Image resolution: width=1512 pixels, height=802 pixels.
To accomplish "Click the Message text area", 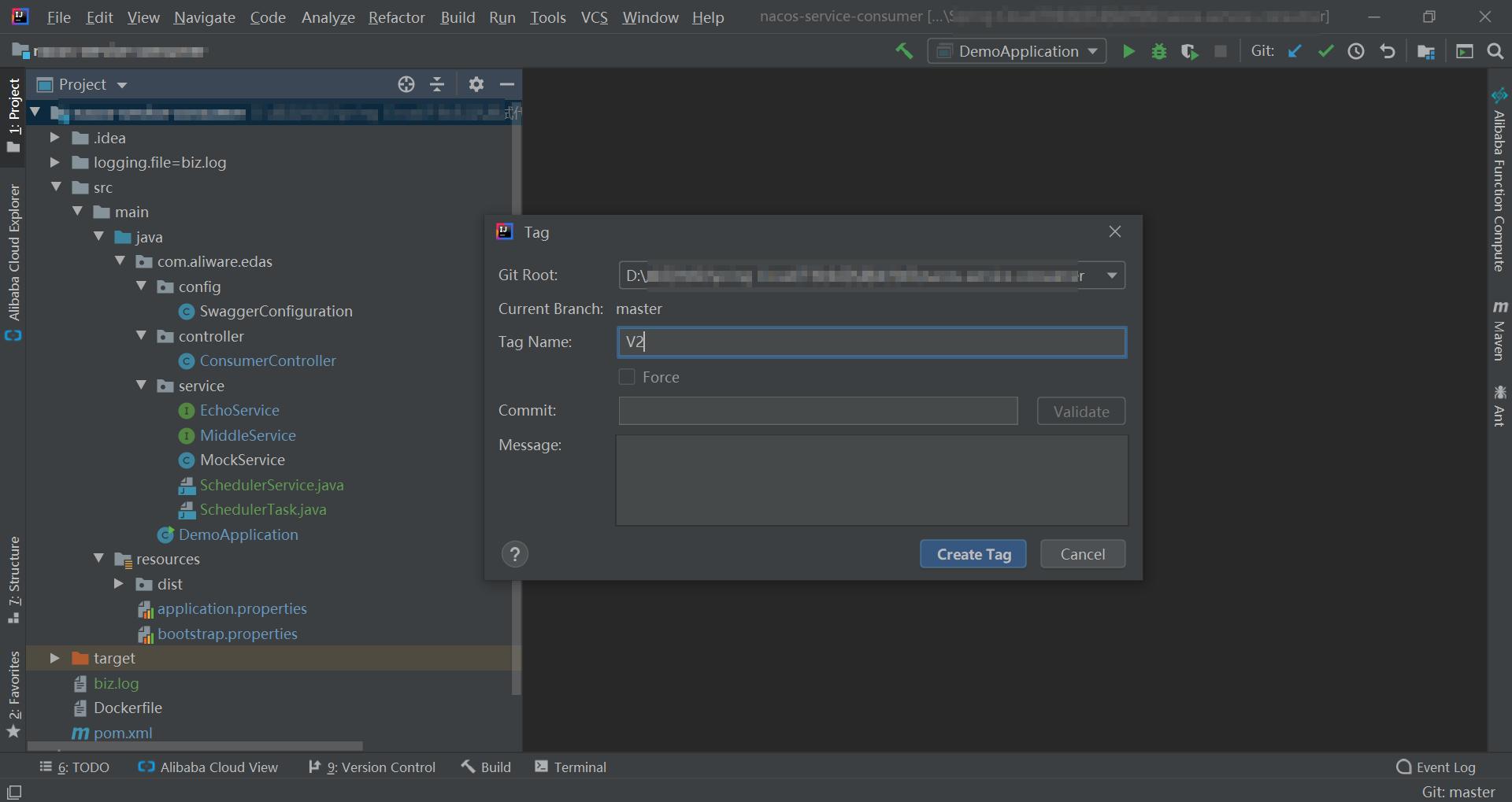I will point(871,480).
